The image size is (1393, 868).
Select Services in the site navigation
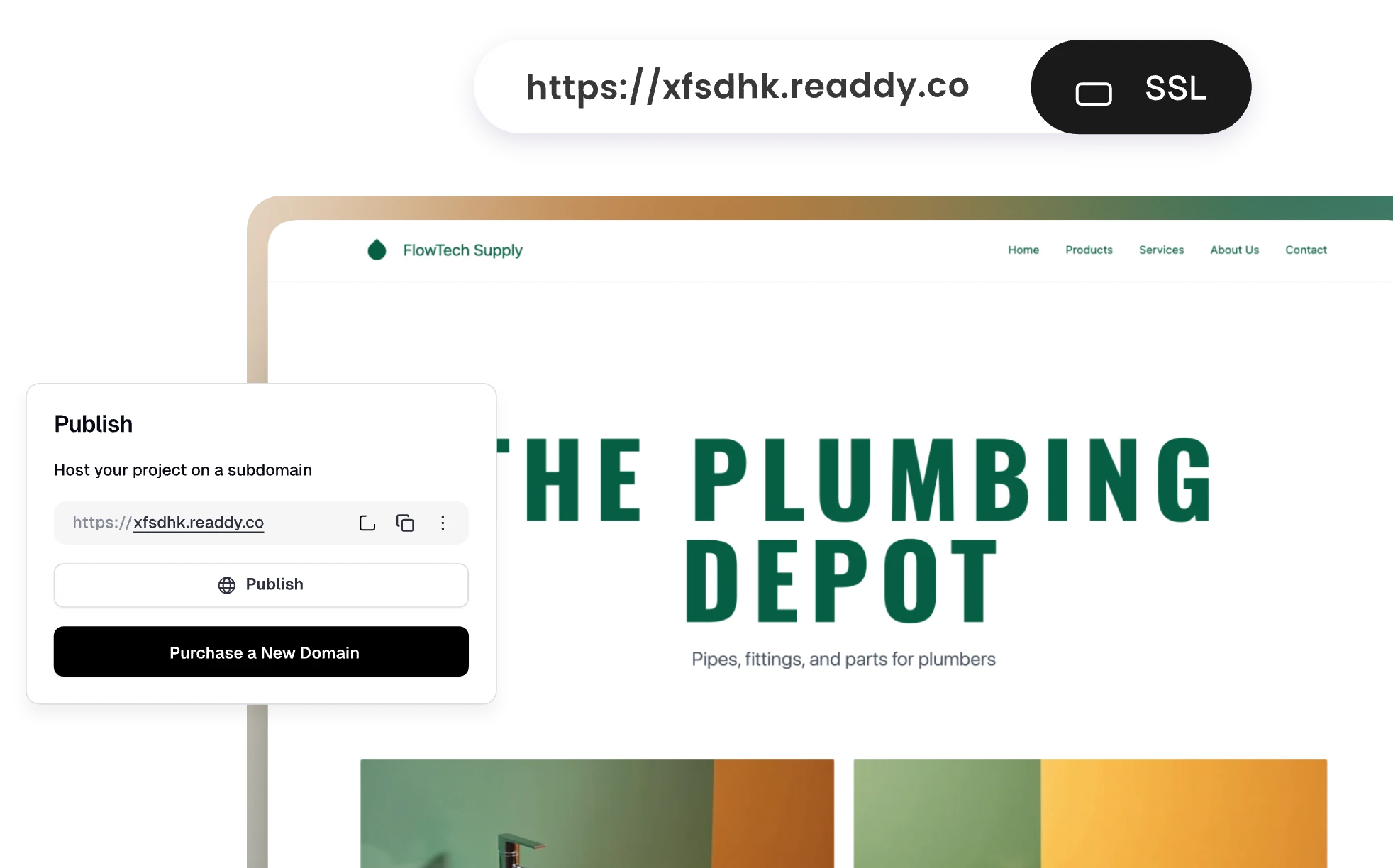tap(1161, 250)
